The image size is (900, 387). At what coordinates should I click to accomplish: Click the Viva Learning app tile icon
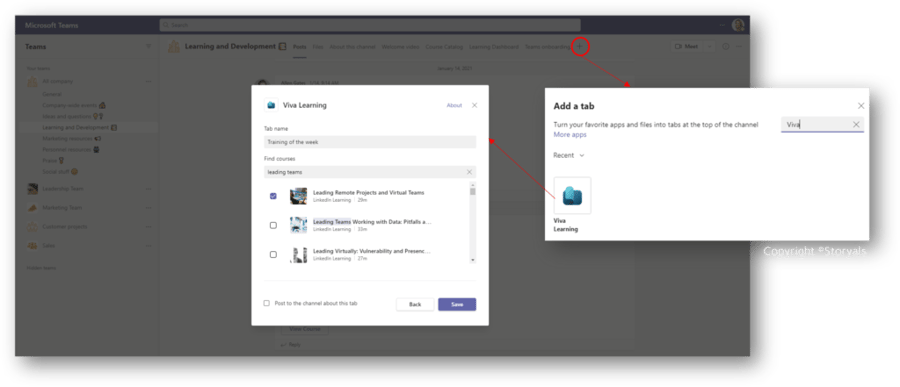pos(572,195)
